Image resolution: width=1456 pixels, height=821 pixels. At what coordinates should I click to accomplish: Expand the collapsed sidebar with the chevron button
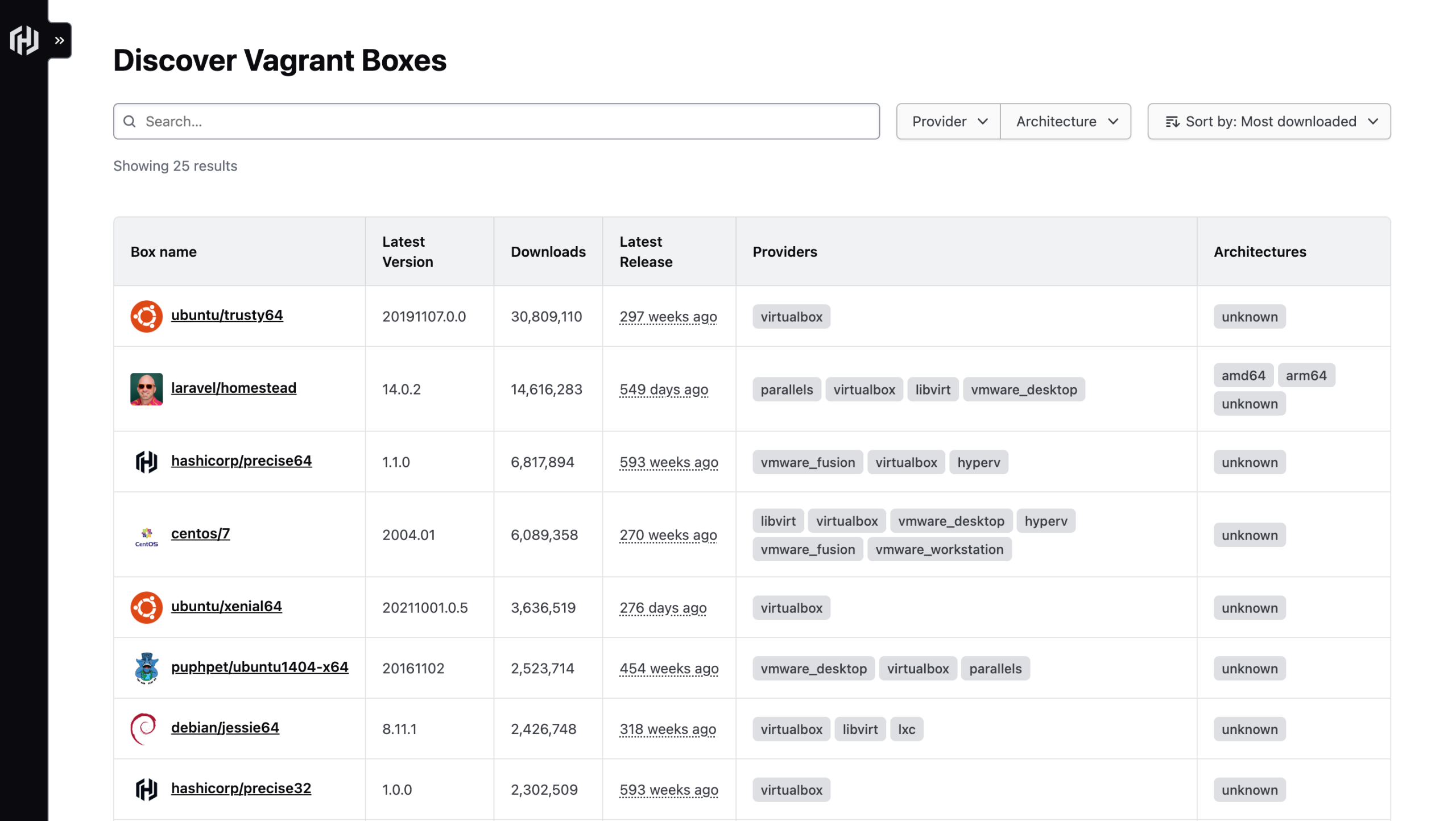click(59, 40)
